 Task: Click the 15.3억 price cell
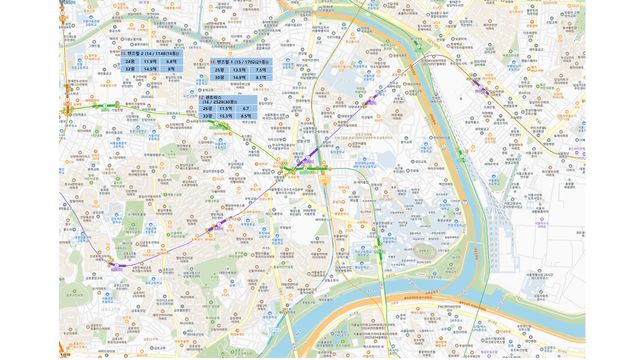coord(226,116)
